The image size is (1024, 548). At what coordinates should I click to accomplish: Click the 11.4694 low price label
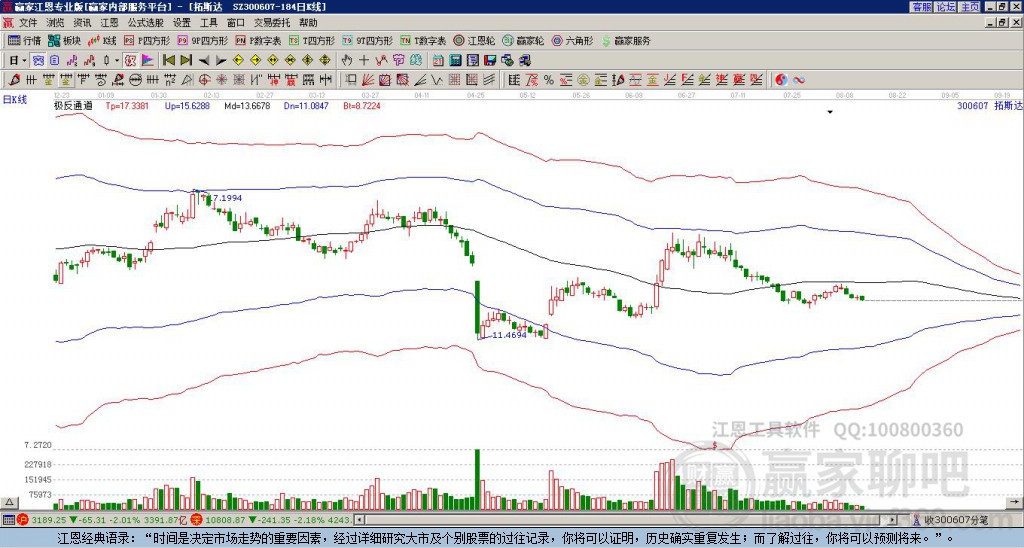tap(509, 335)
